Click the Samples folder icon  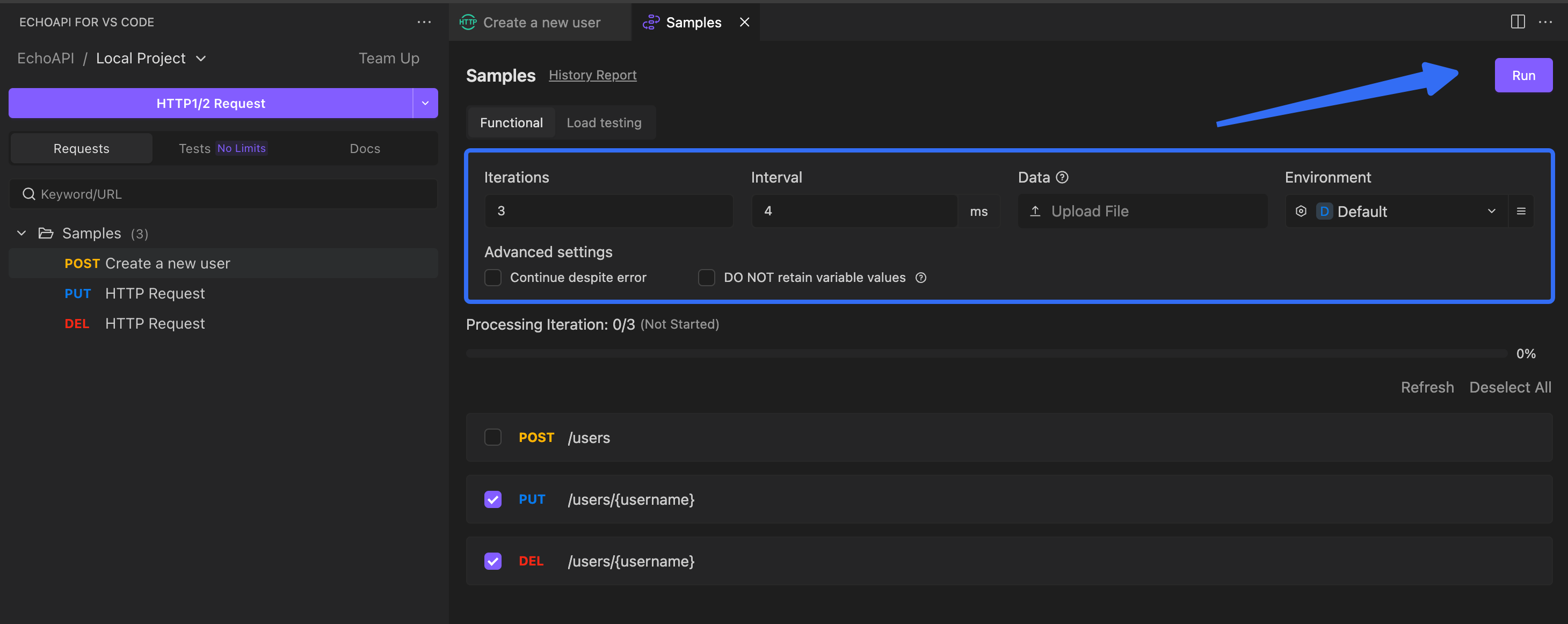tap(46, 233)
